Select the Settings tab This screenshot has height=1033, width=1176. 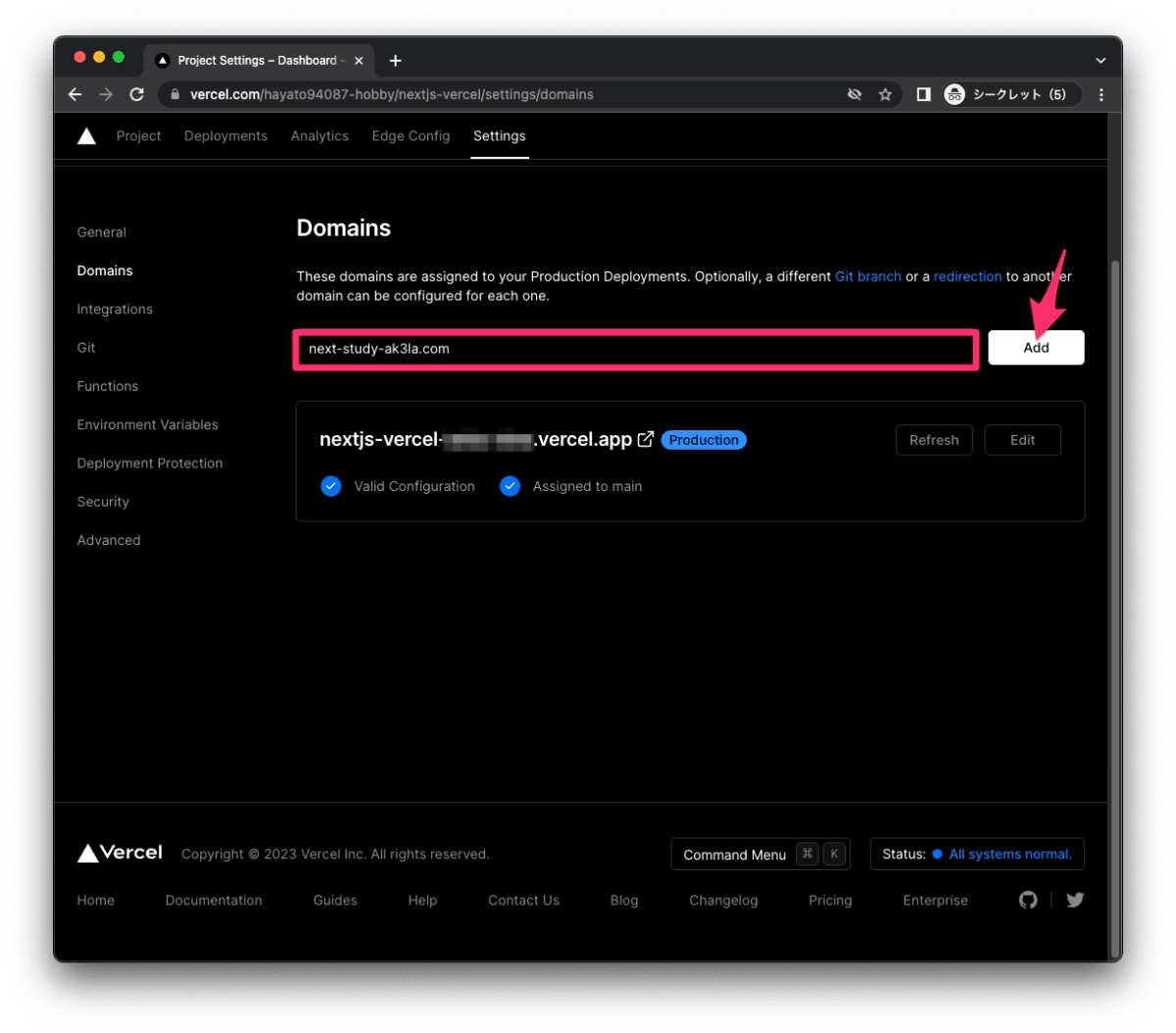coord(500,136)
